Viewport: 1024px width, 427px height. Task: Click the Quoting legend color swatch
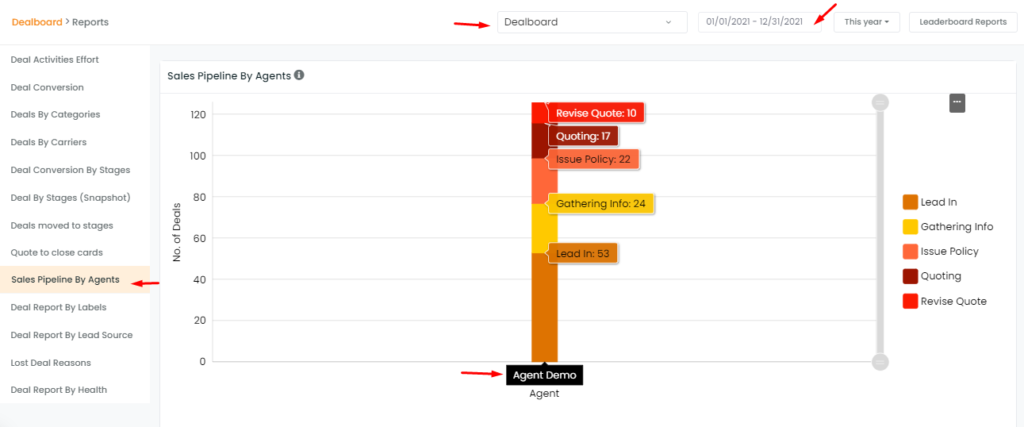tap(910, 277)
